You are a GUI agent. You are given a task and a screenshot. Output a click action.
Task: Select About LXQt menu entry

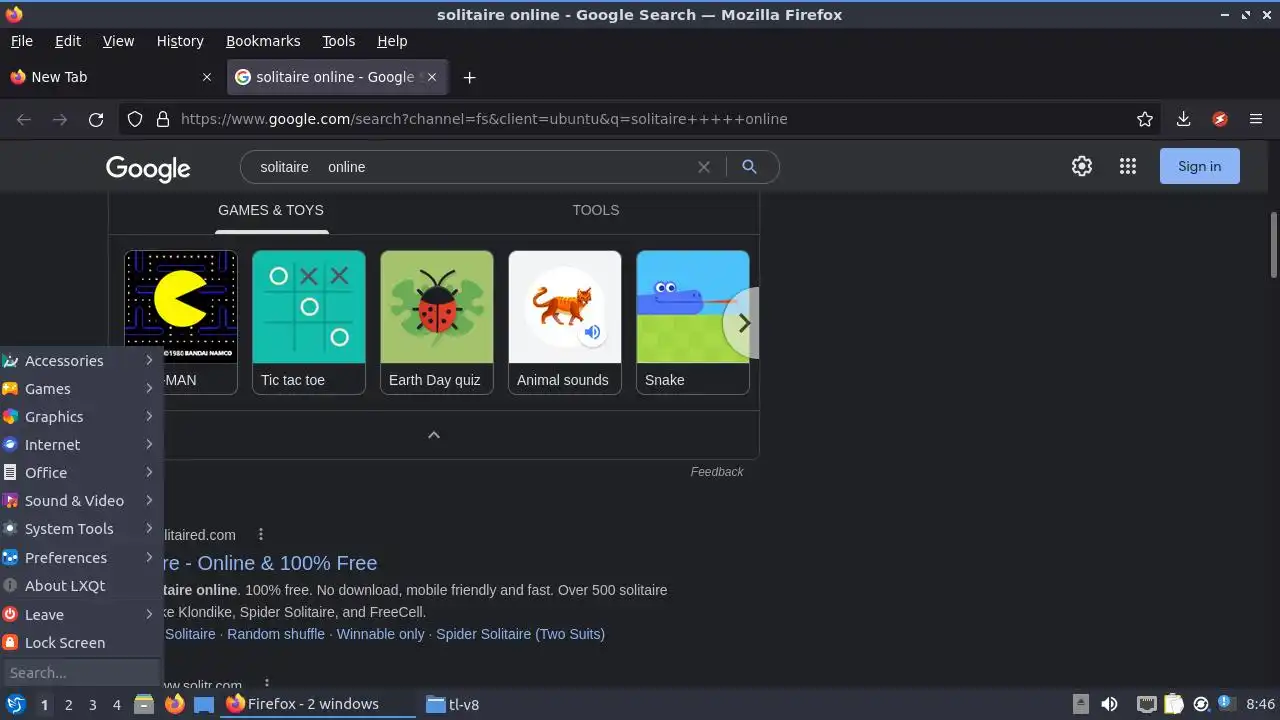[80, 586]
